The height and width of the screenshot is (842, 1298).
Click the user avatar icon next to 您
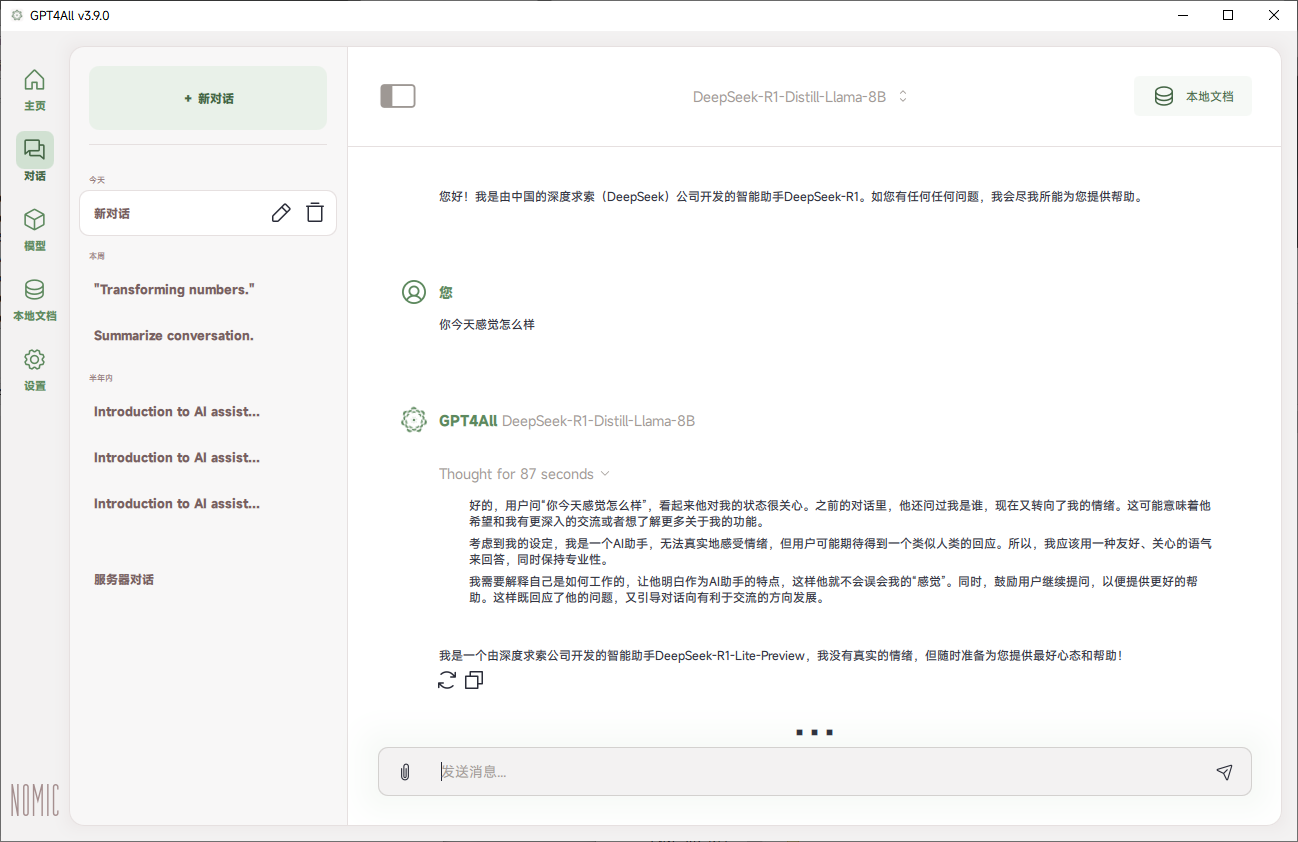[414, 292]
